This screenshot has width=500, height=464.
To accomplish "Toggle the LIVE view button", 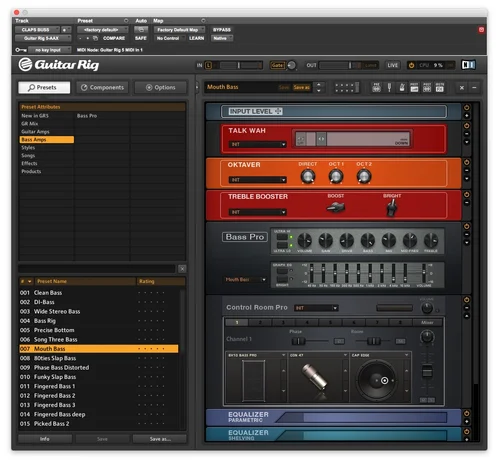I will pyautogui.click(x=393, y=65).
